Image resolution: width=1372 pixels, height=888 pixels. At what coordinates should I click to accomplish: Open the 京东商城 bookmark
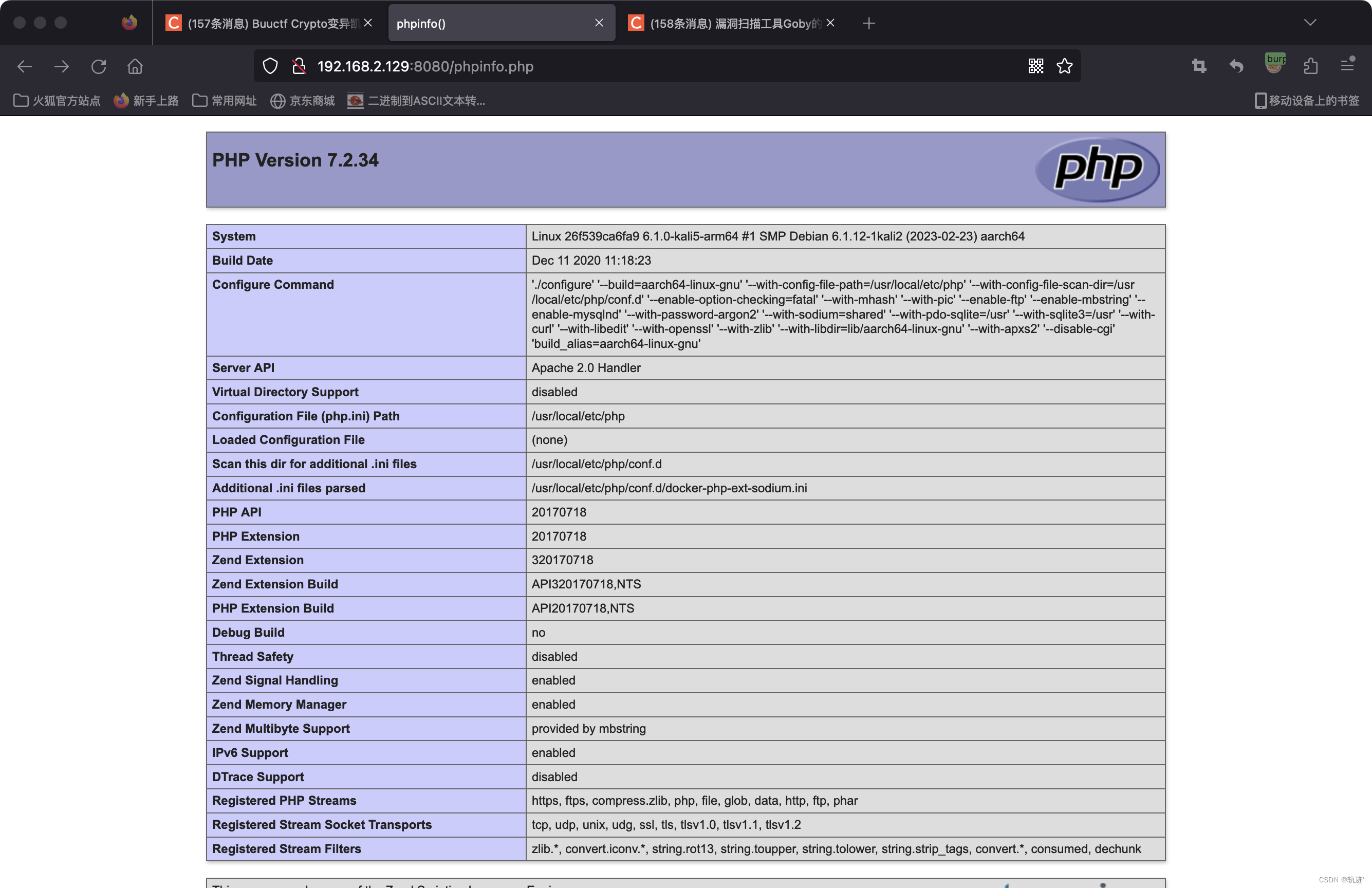[x=302, y=101]
